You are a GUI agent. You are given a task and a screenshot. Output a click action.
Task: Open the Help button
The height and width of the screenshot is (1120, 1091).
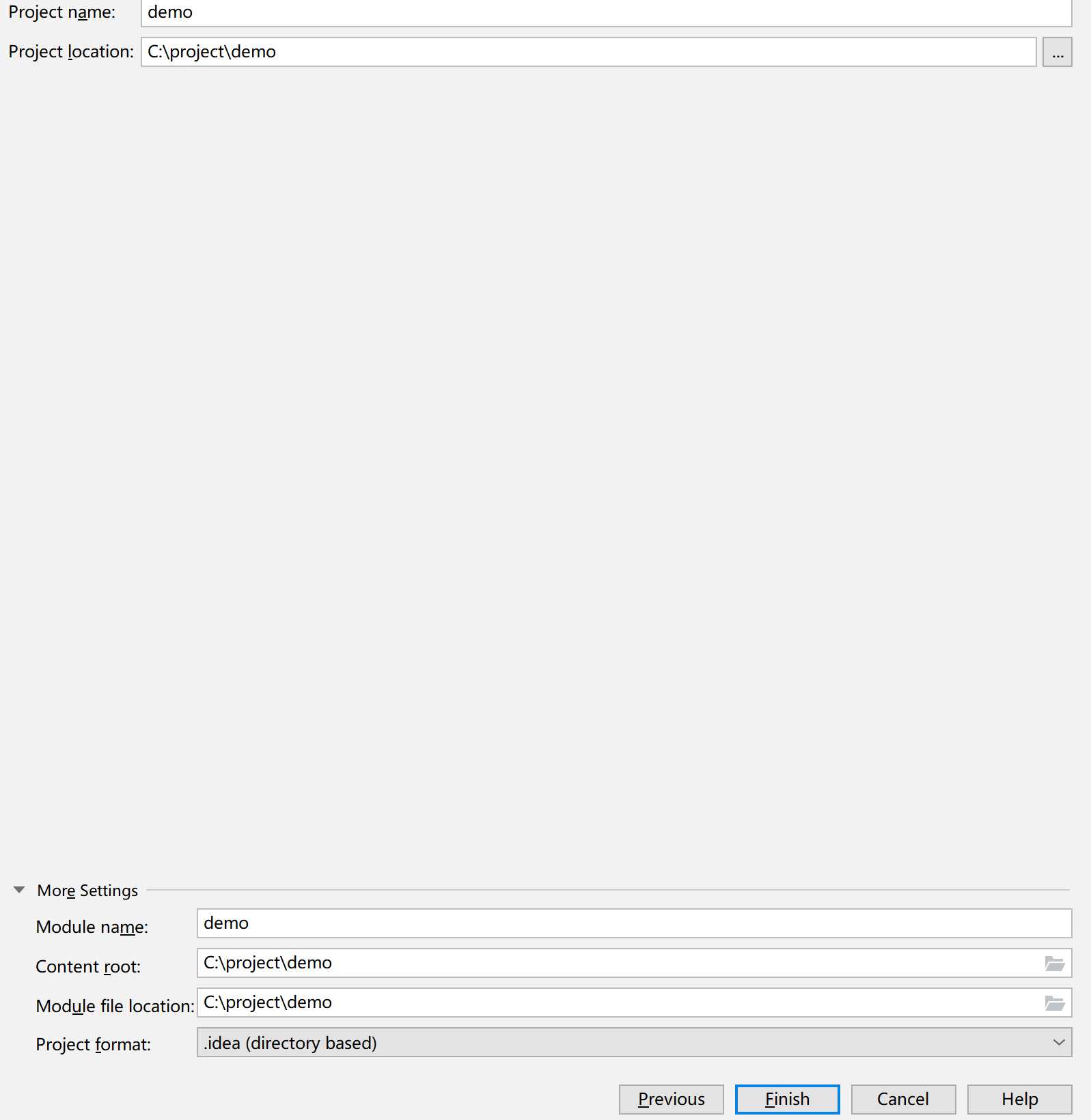click(1019, 1100)
